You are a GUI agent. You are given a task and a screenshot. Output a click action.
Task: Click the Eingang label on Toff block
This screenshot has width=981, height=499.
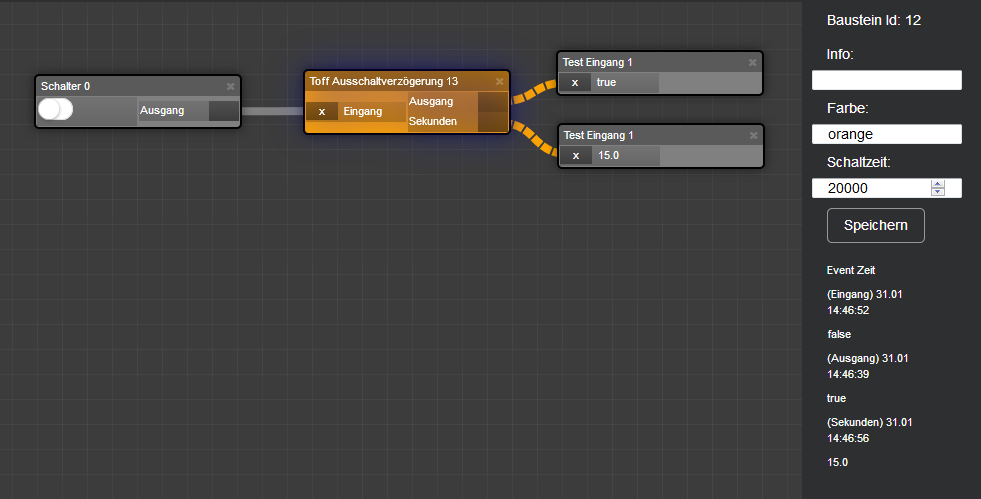(x=363, y=111)
